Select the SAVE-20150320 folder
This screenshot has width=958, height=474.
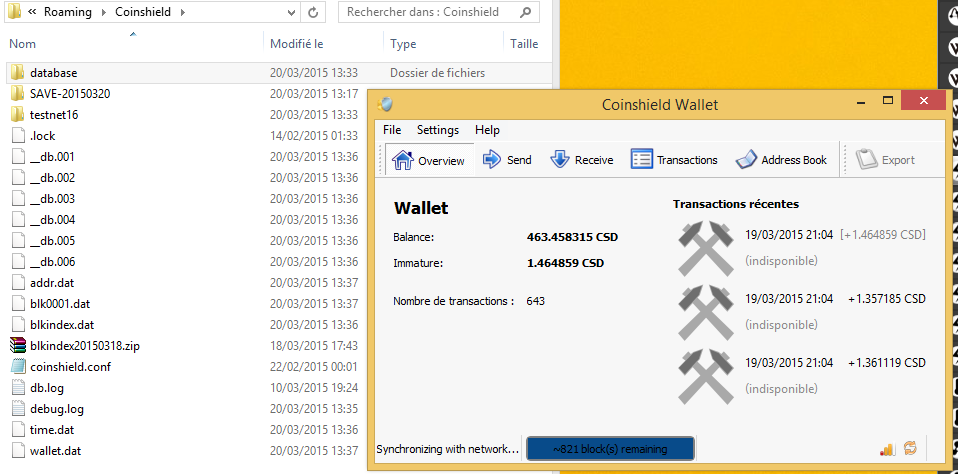tap(70, 93)
